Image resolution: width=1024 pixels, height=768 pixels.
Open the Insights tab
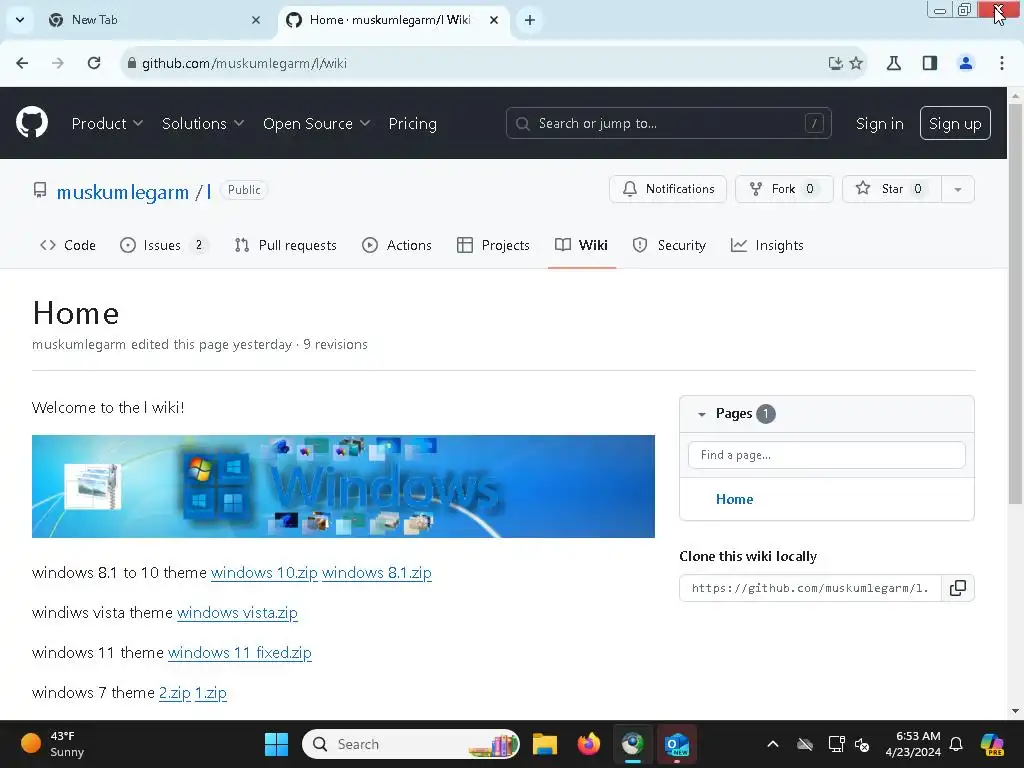click(x=767, y=246)
